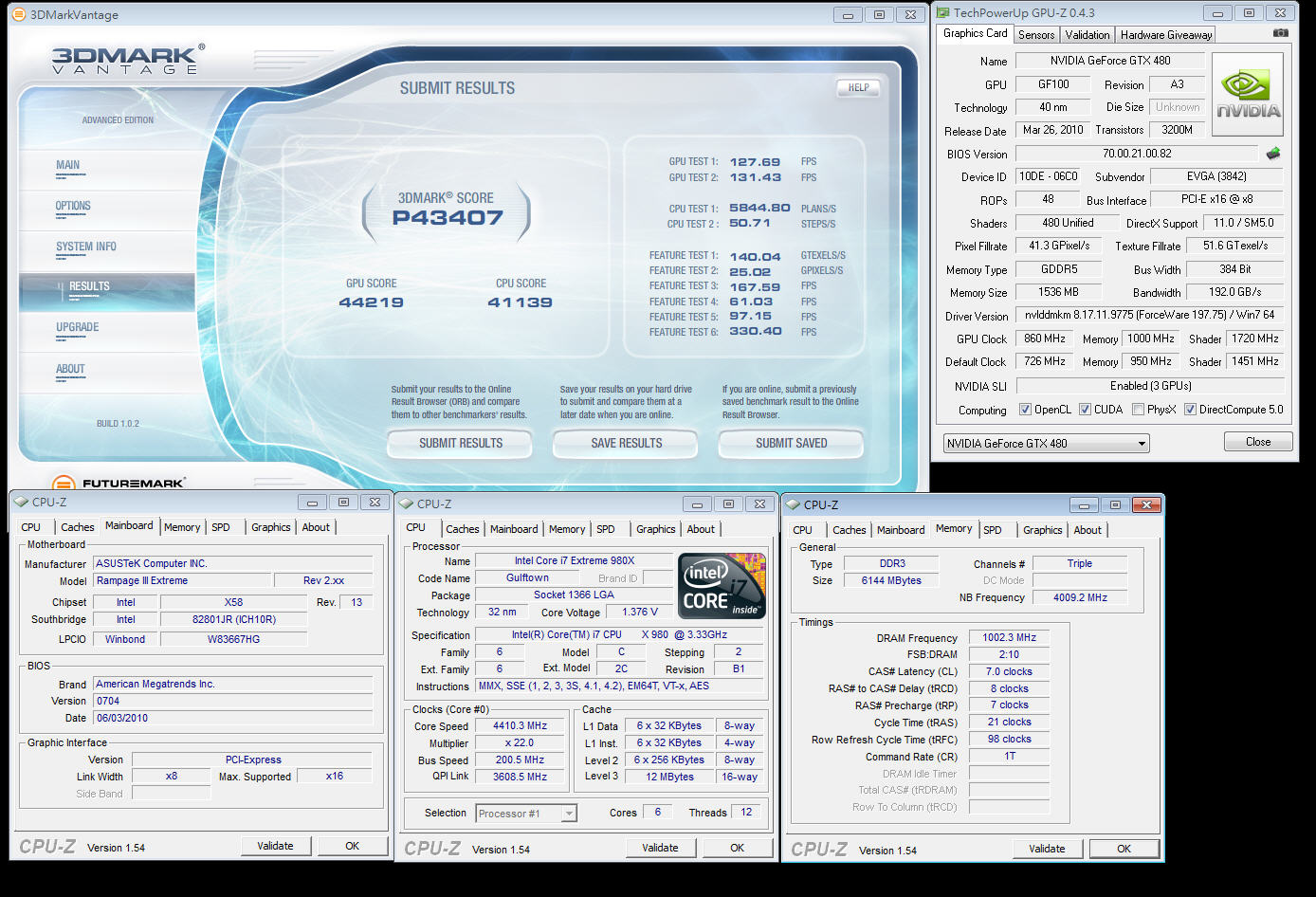Viewport: 1316px width, 897px height.
Task: Click the 3DMark Vantage logo
Action: (x=127, y=60)
